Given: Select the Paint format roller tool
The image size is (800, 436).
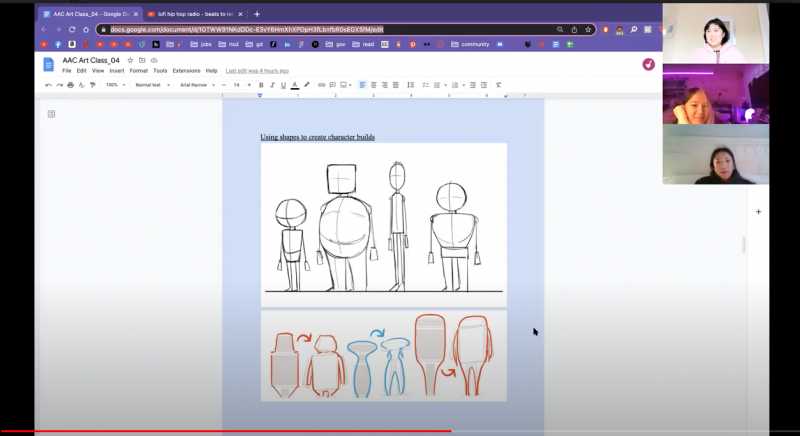Looking at the screenshot, I should coord(92,85).
